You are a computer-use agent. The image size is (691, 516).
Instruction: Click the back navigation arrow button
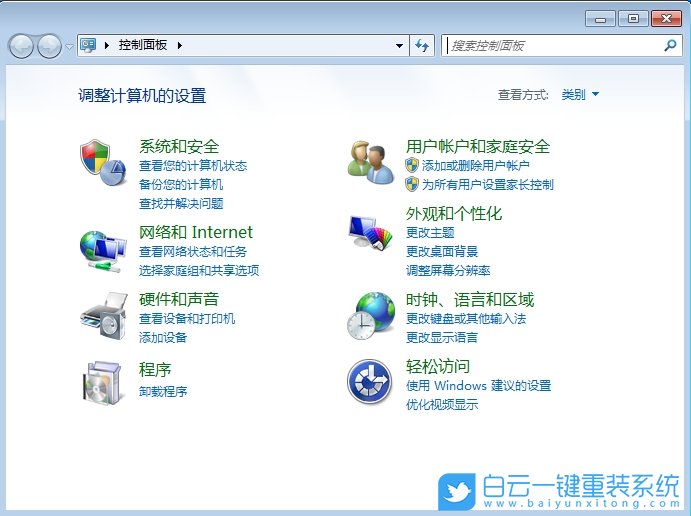tap(21, 46)
